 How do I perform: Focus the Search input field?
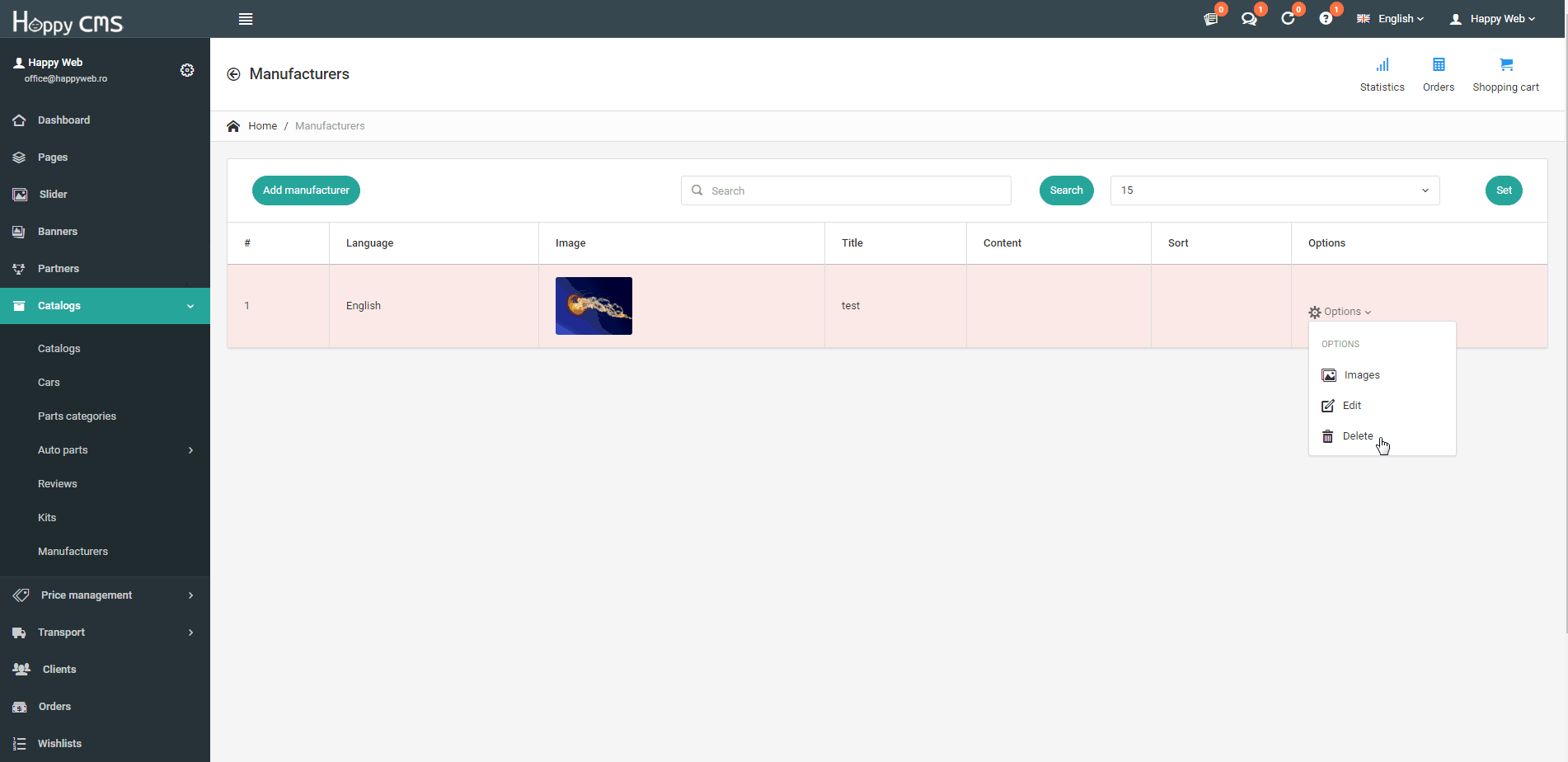[846, 190]
